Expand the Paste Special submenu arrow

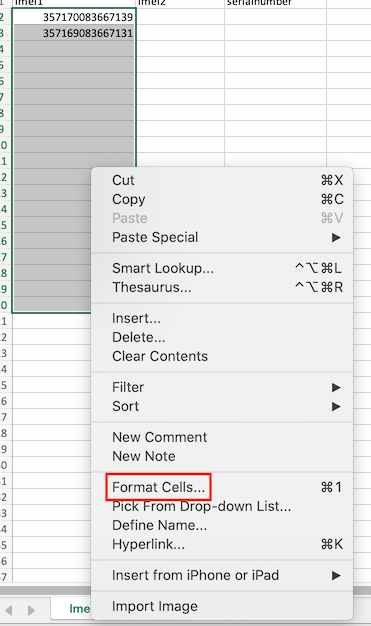pyautogui.click(x=336, y=238)
